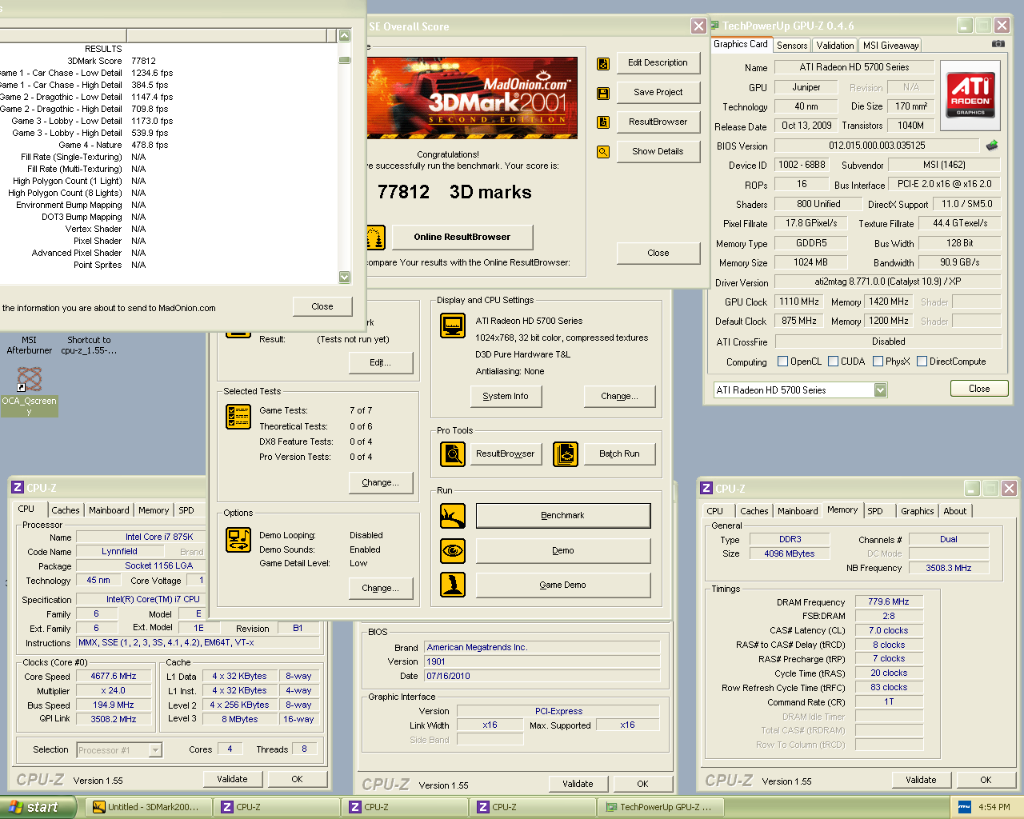Switch to the Sensors tab in GPU-Z
The image size is (1024, 819).
(792, 45)
